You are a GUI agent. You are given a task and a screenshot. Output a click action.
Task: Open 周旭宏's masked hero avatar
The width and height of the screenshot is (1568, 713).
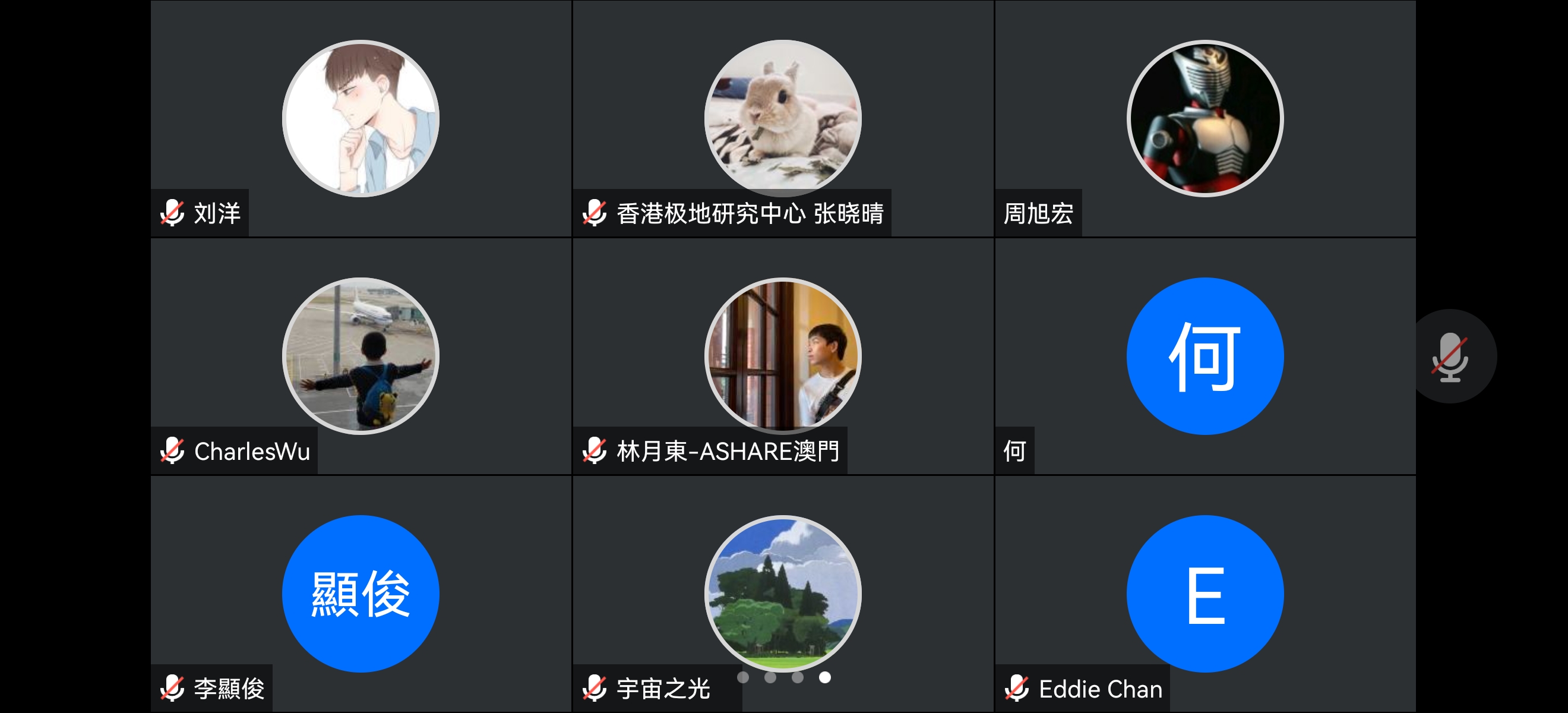(x=1205, y=119)
